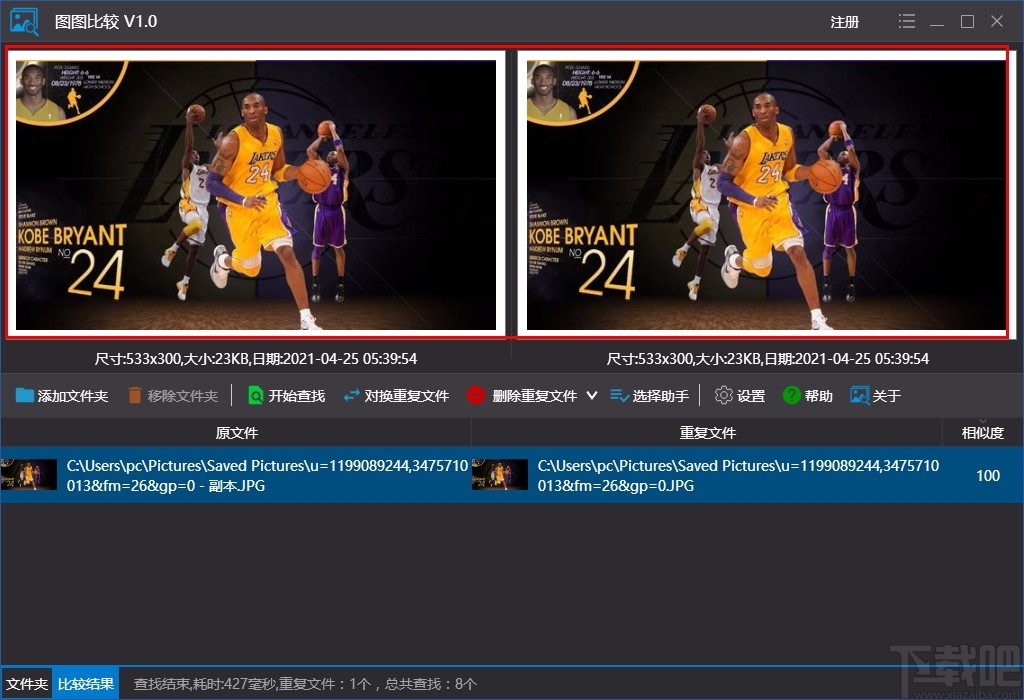Click similarity value 100
The width and height of the screenshot is (1024, 700).
[x=988, y=475]
